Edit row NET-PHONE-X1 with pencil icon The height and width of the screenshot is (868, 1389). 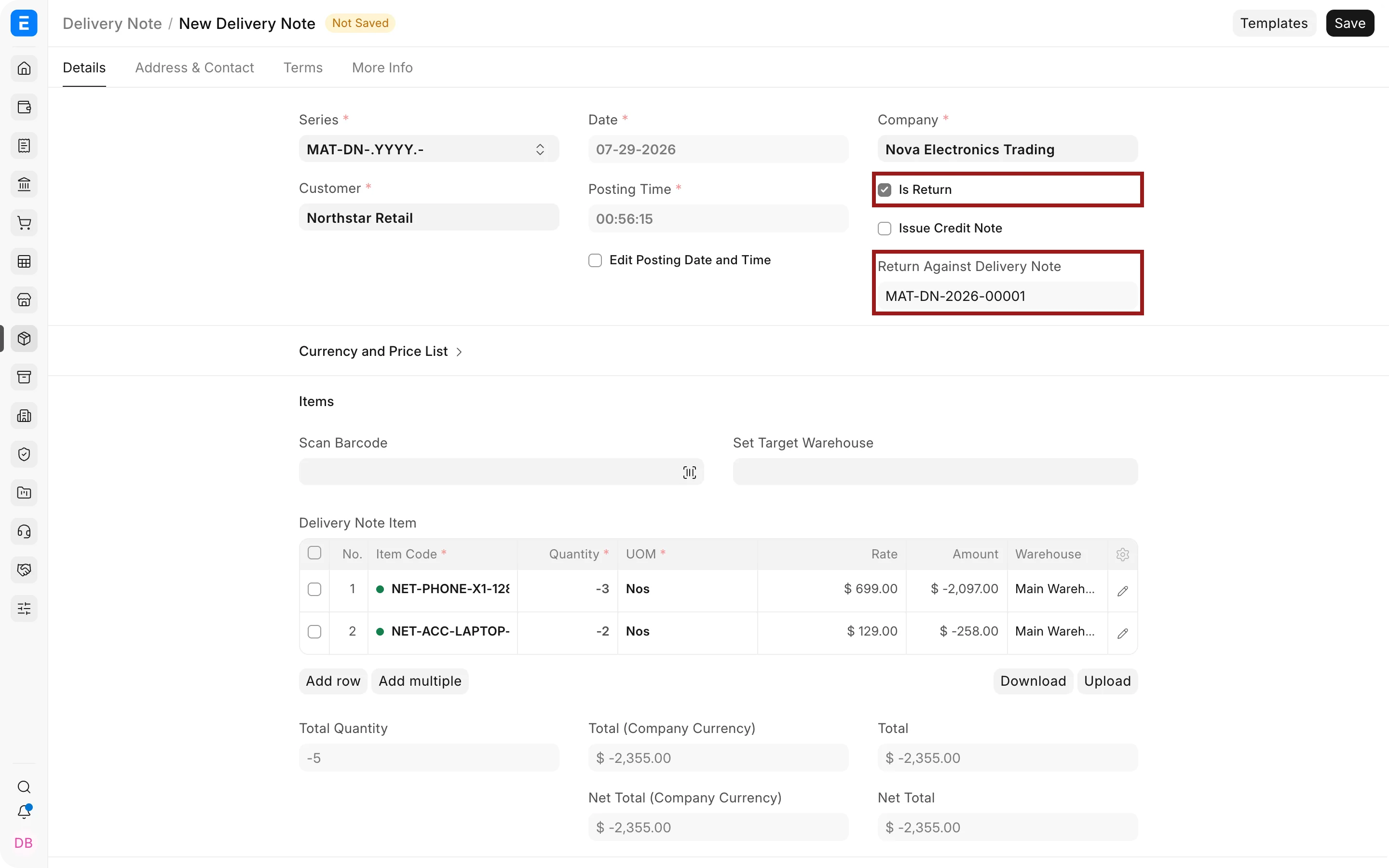[x=1123, y=590]
